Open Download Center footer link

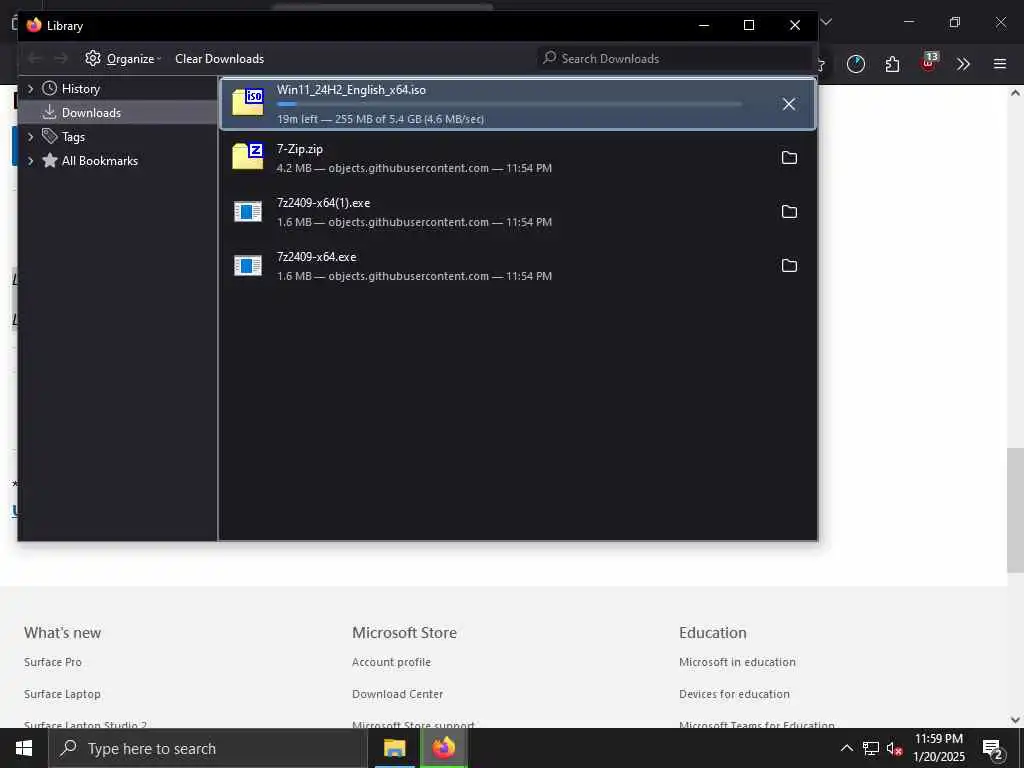click(x=397, y=694)
